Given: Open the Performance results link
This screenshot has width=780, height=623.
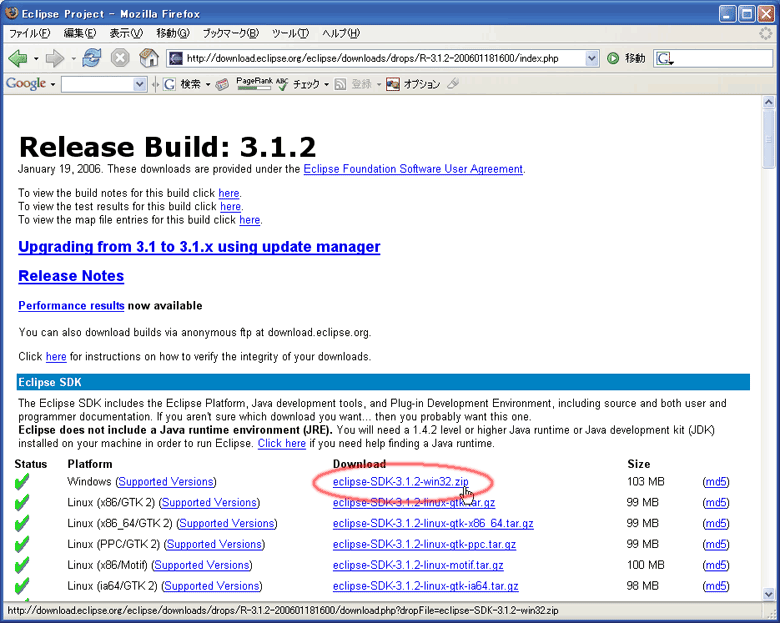Looking at the screenshot, I should (x=71, y=306).
